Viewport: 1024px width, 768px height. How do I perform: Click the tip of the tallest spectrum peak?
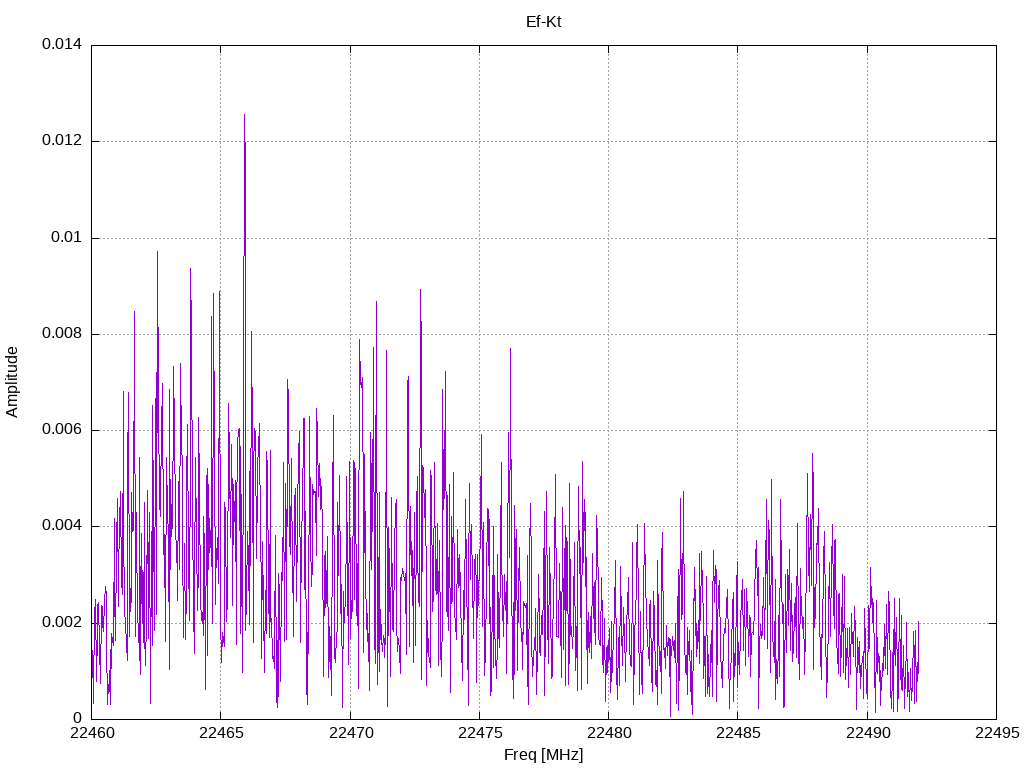[244, 115]
